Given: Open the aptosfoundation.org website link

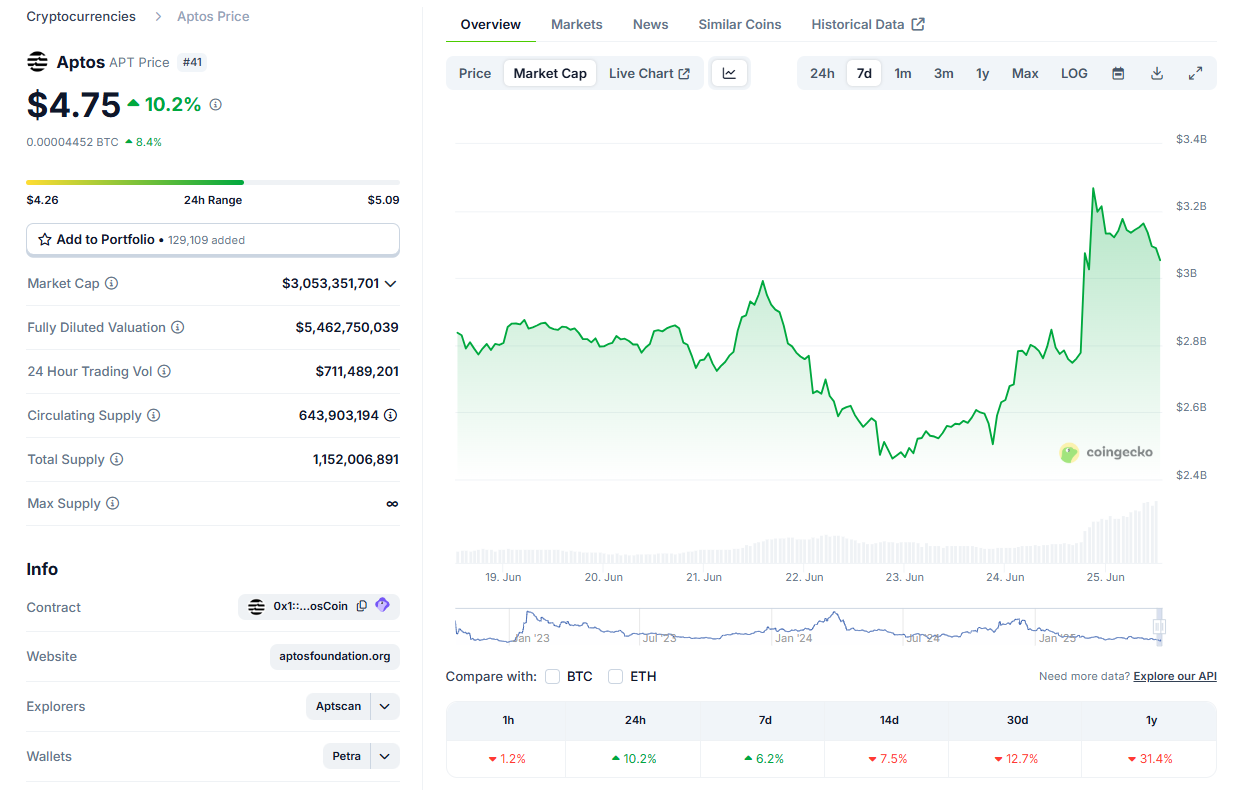Looking at the screenshot, I should 335,656.
